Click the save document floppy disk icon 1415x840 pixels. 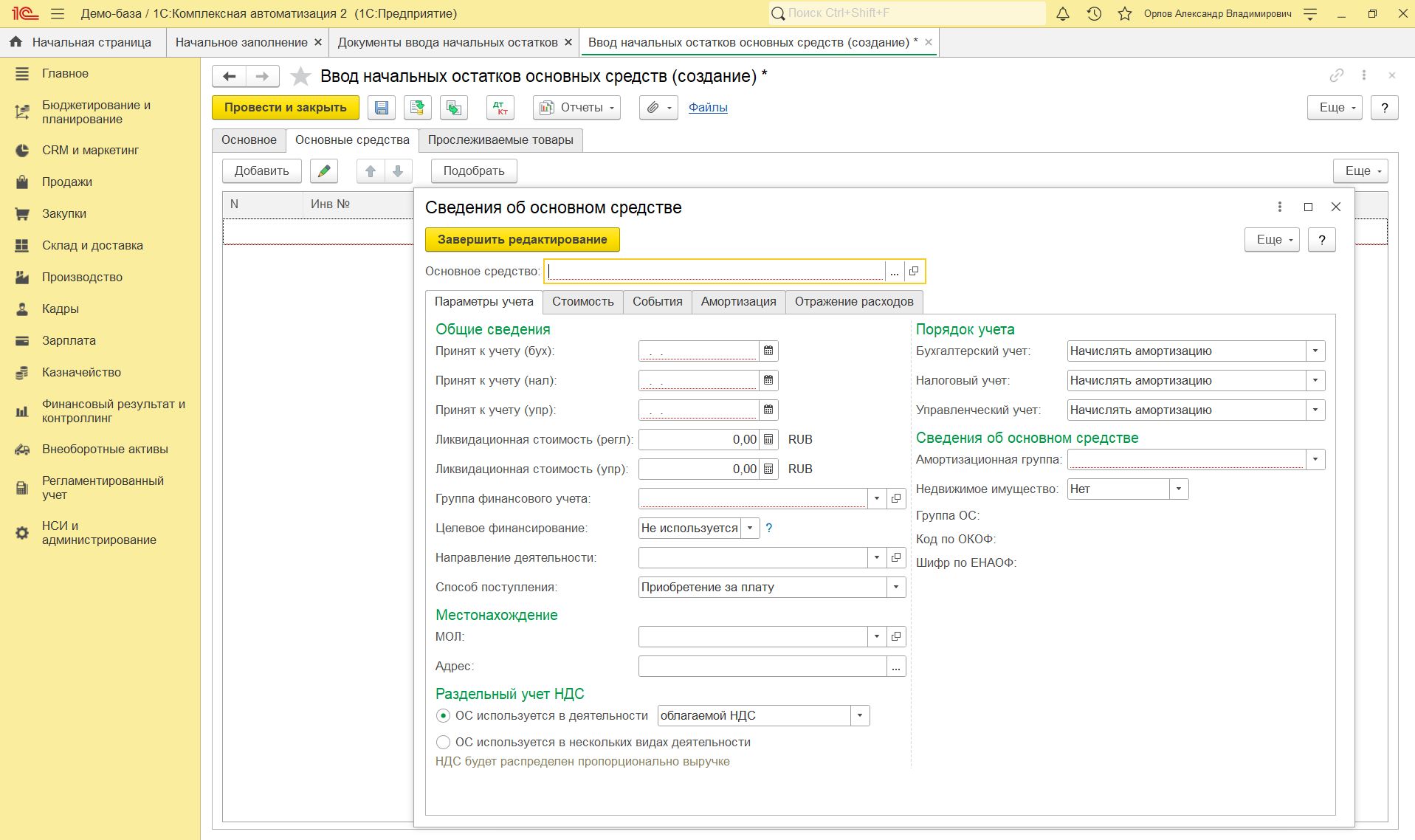pyautogui.click(x=382, y=108)
